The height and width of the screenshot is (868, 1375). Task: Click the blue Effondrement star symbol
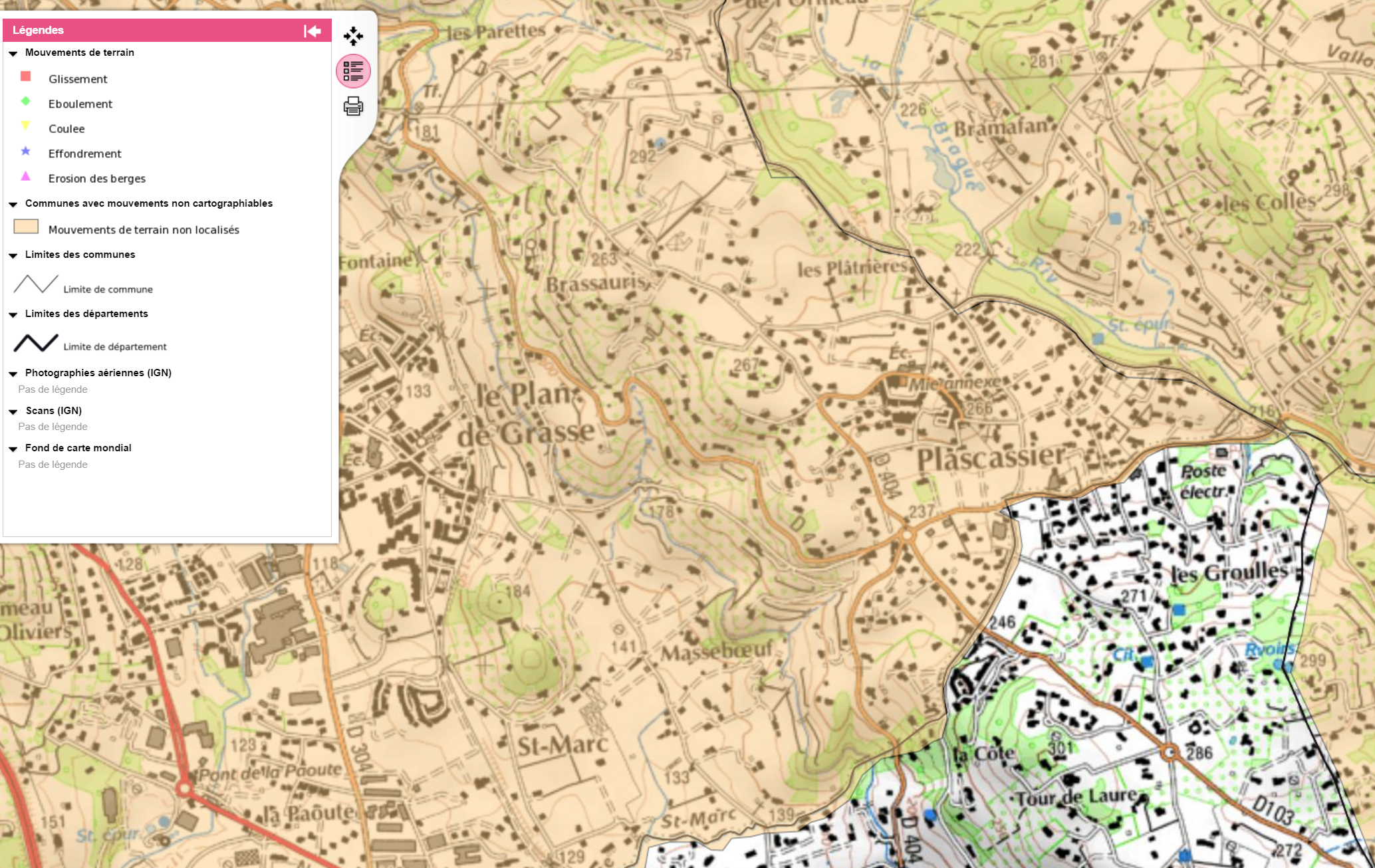point(26,151)
